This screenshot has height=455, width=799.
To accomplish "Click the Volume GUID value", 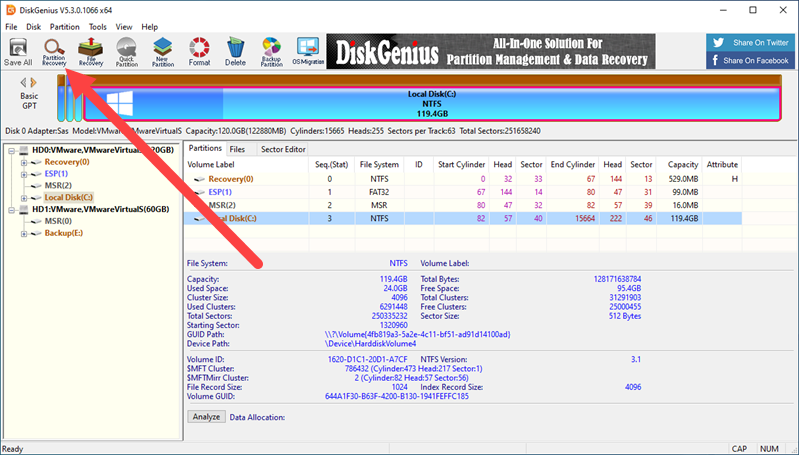I will pyautogui.click(x=396, y=396).
